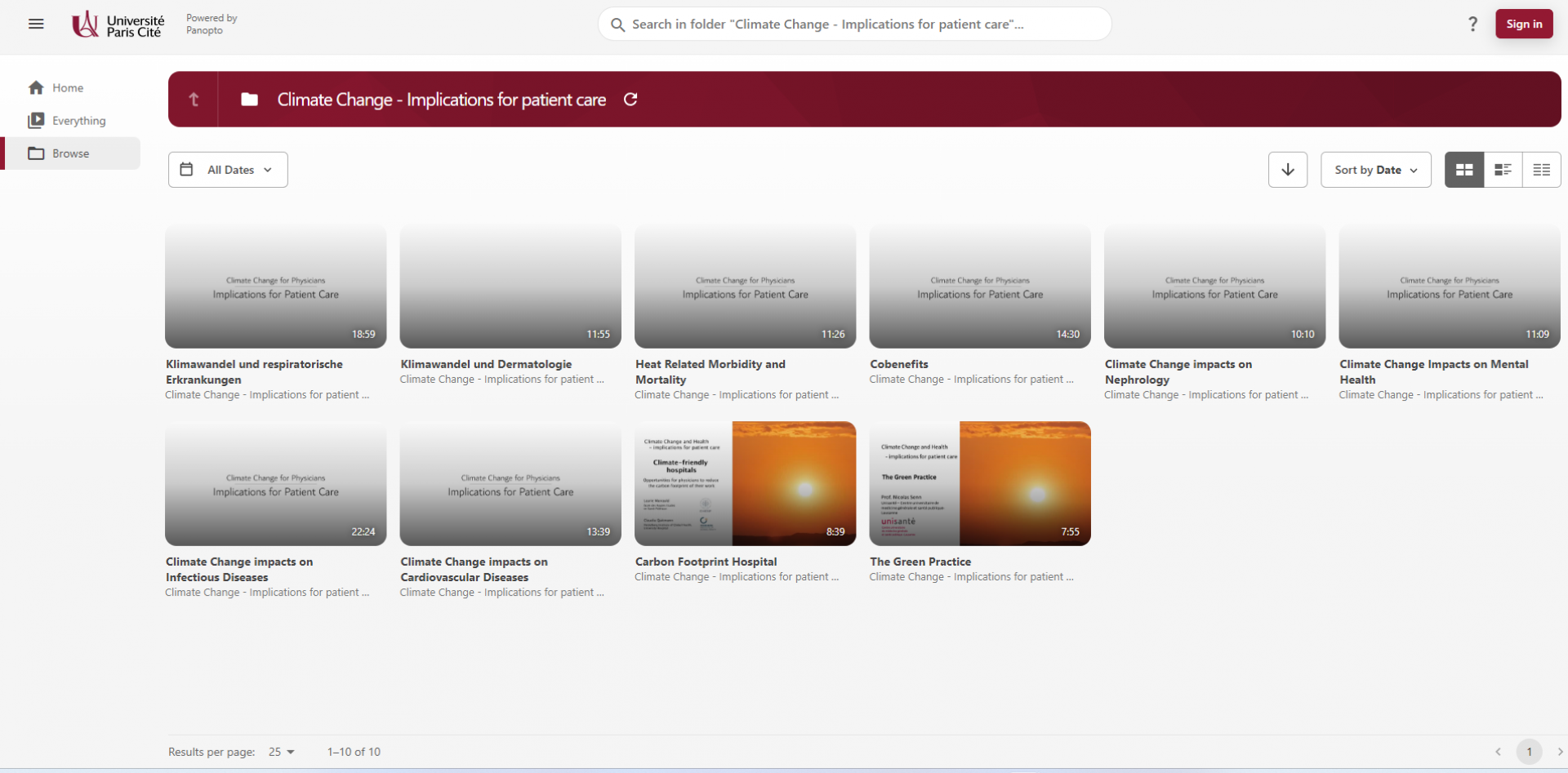Image resolution: width=1568 pixels, height=773 pixels.
Task: Go to the next results page
Action: [1559, 752]
